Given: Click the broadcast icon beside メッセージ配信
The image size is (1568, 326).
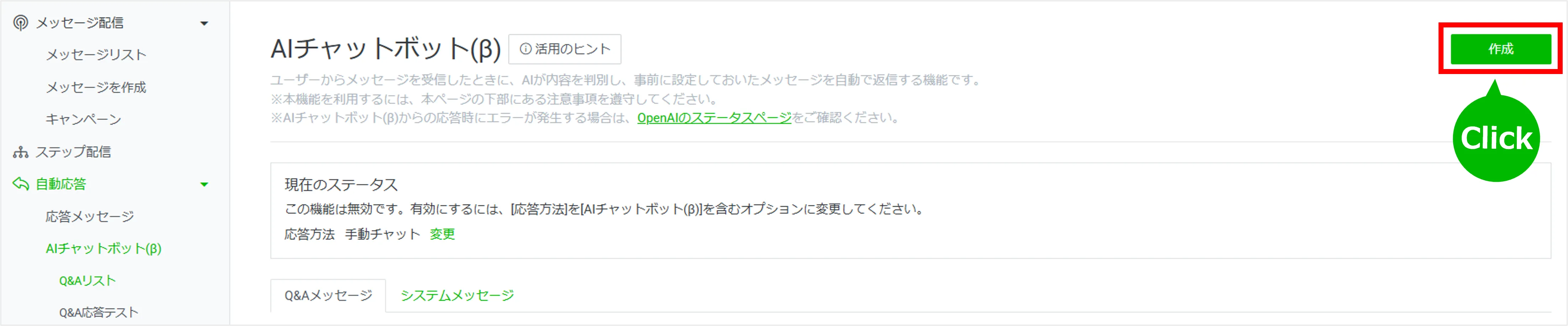Looking at the screenshot, I should pyautogui.click(x=21, y=22).
